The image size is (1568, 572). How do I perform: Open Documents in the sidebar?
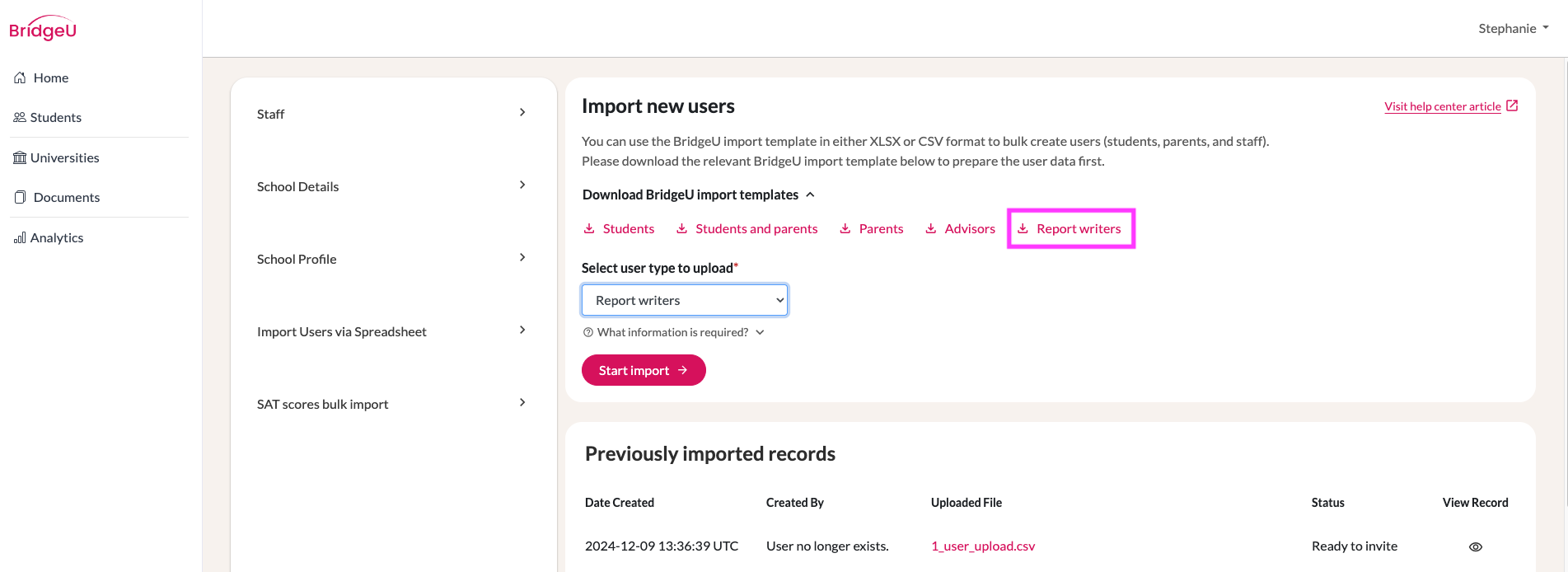(66, 197)
